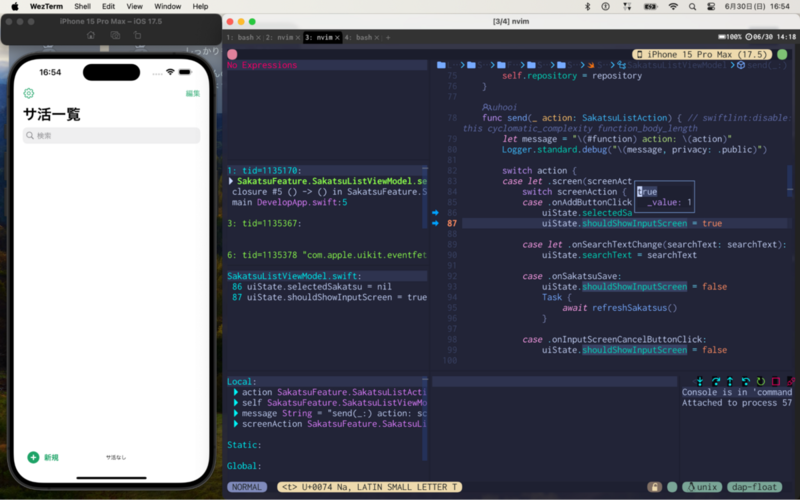Open the View menu

click(135, 7)
